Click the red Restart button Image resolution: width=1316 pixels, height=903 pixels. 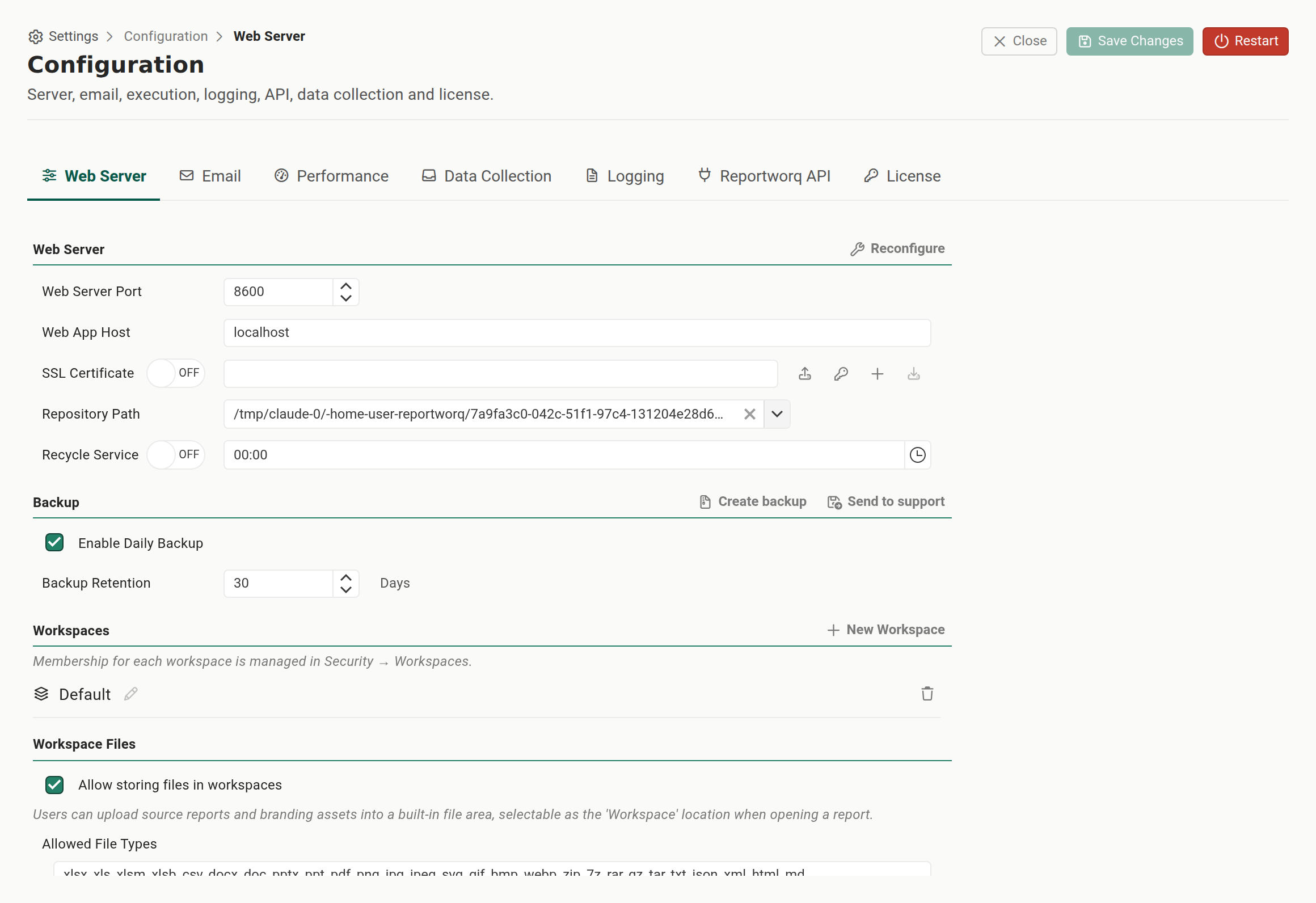point(1246,41)
